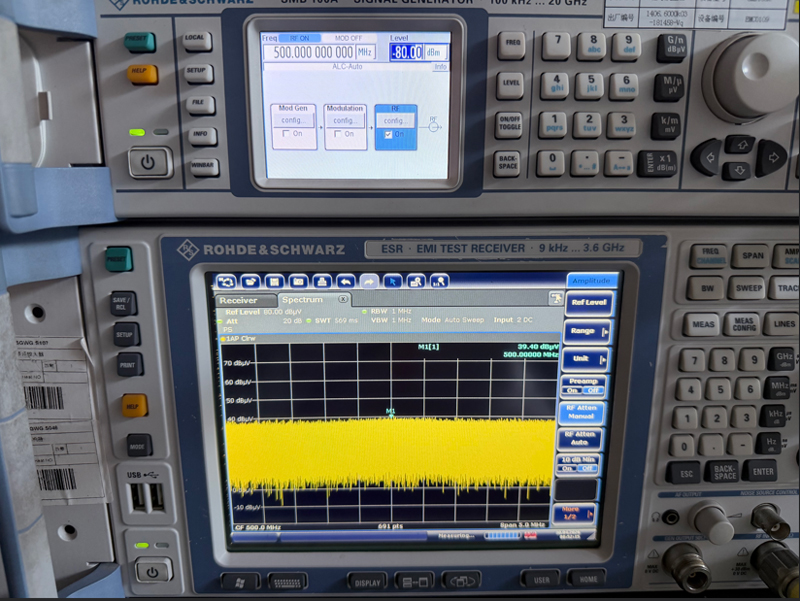This screenshot has width=800, height=601.
Task: Click the 1AP Clrw trace label
Action: pyautogui.click(x=241, y=339)
